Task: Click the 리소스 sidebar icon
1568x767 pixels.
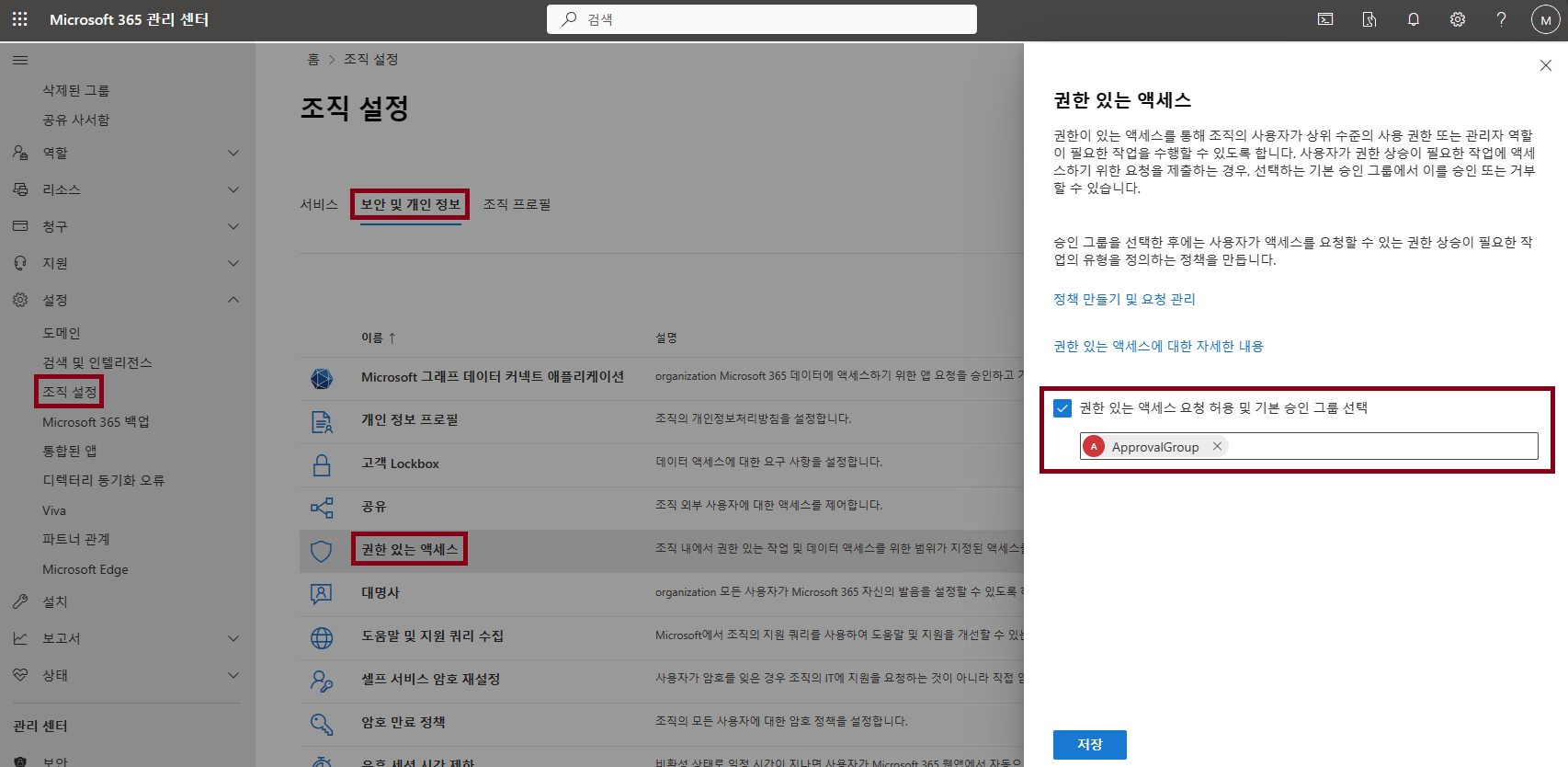Action: tap(20, 189)
